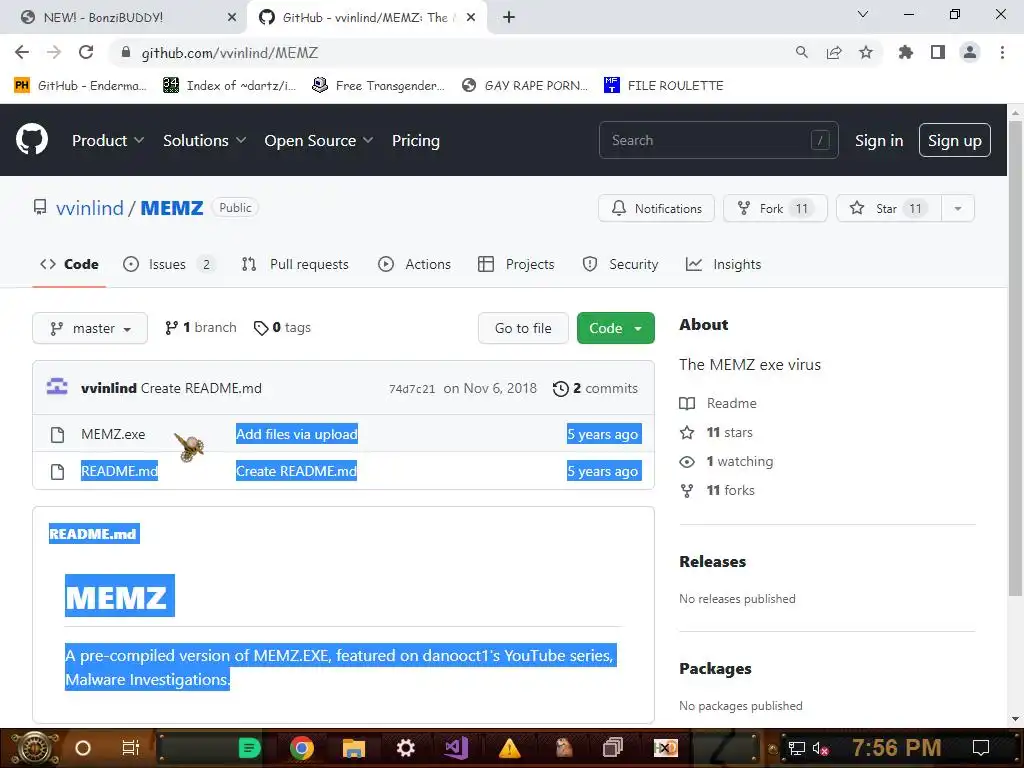The width and height of the screenshot is (1024, 768).
Task: Open the README.md file in file list
Action: pyautogui.click(x=120, y=471)
